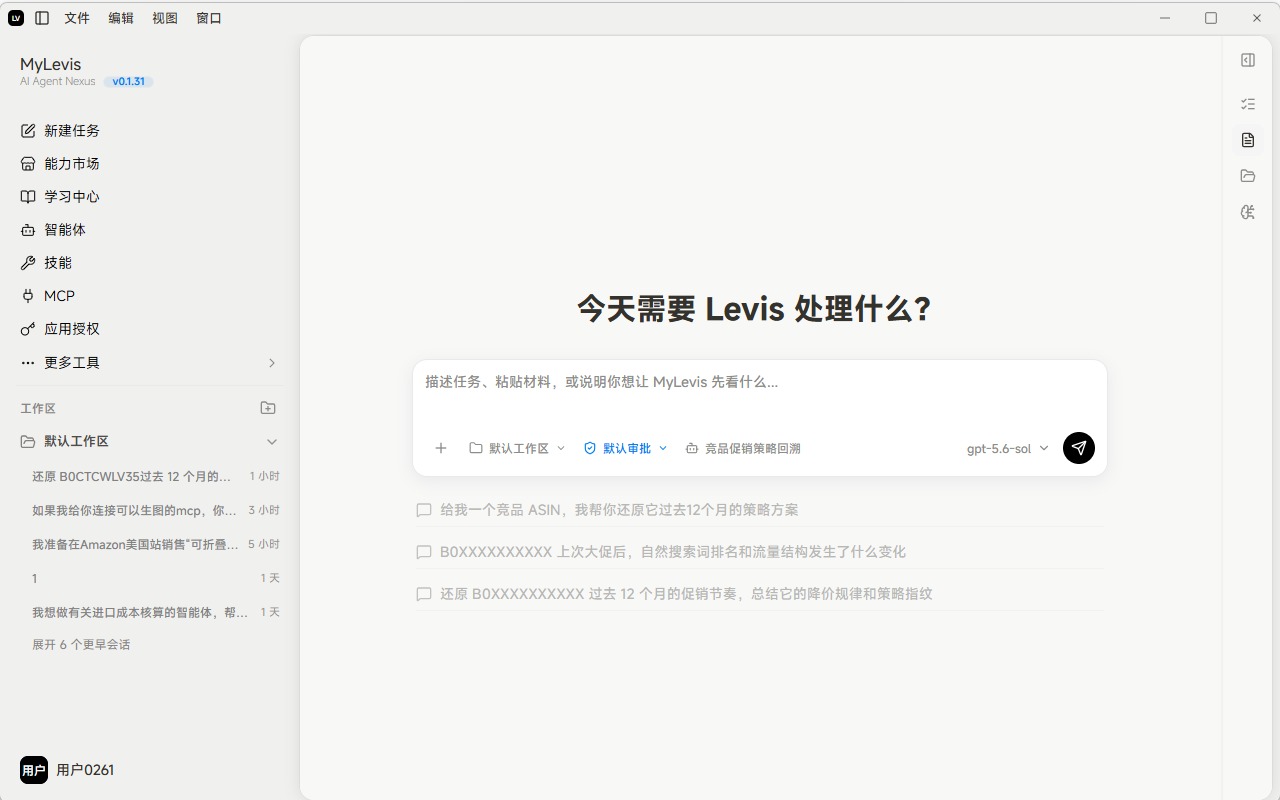This screenshot has width=1280, height=800.
Task: Open the 编辑 menu
Action: tap(121, 18)
